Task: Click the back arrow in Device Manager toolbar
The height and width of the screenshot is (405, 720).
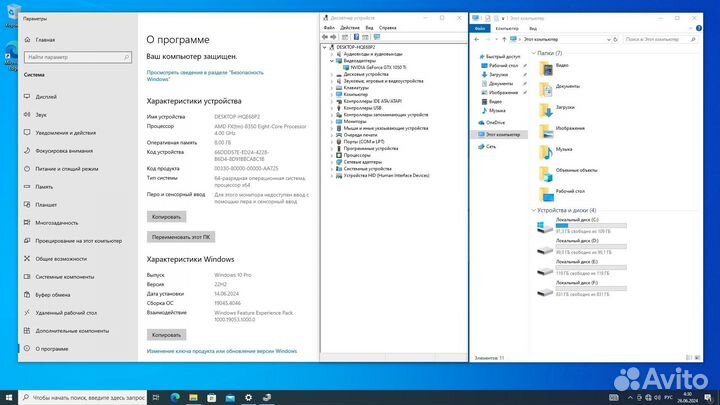Action: [x=325, y=37]
